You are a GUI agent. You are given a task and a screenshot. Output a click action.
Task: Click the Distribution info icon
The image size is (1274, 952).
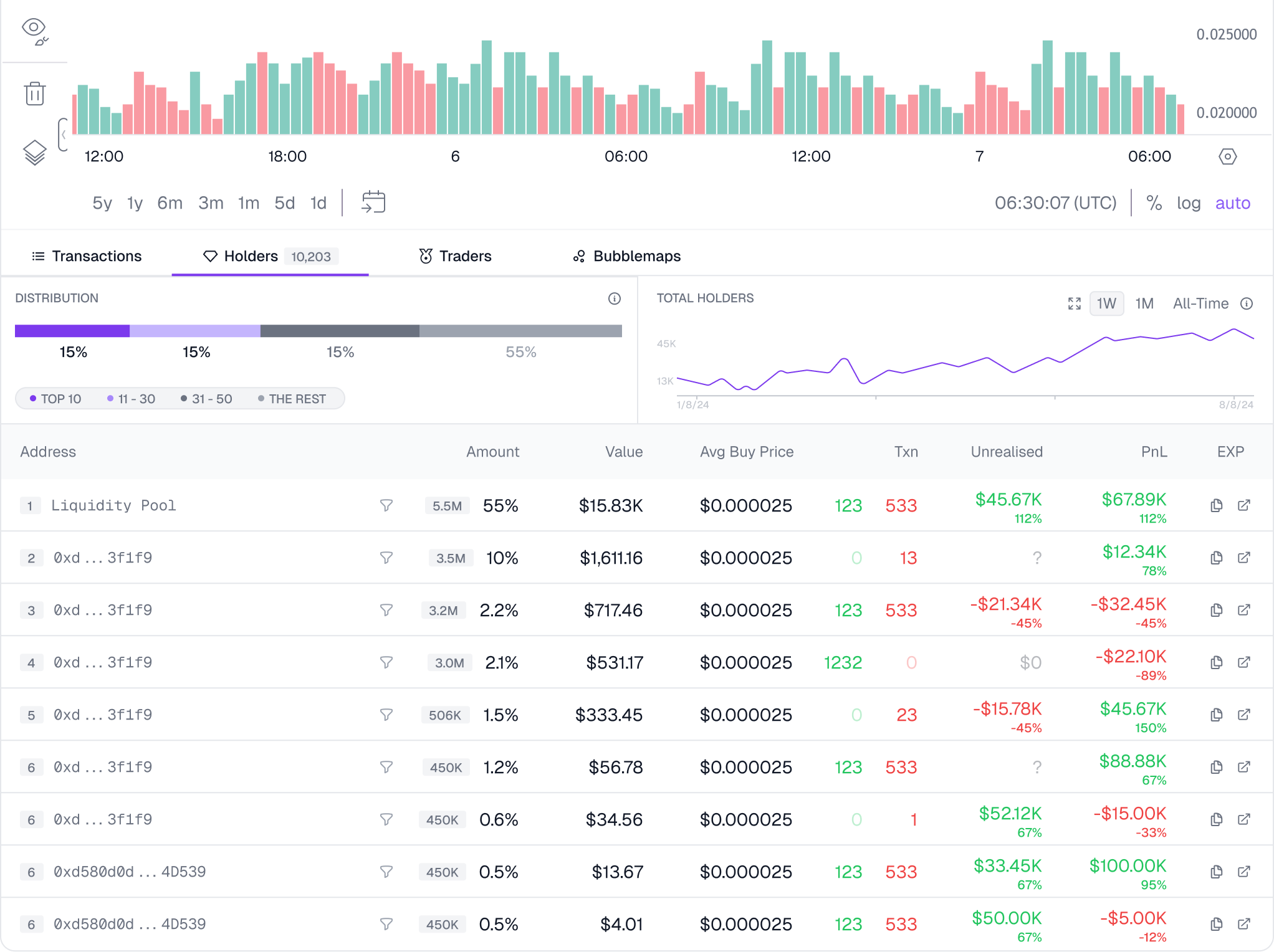tap(615, 298)
